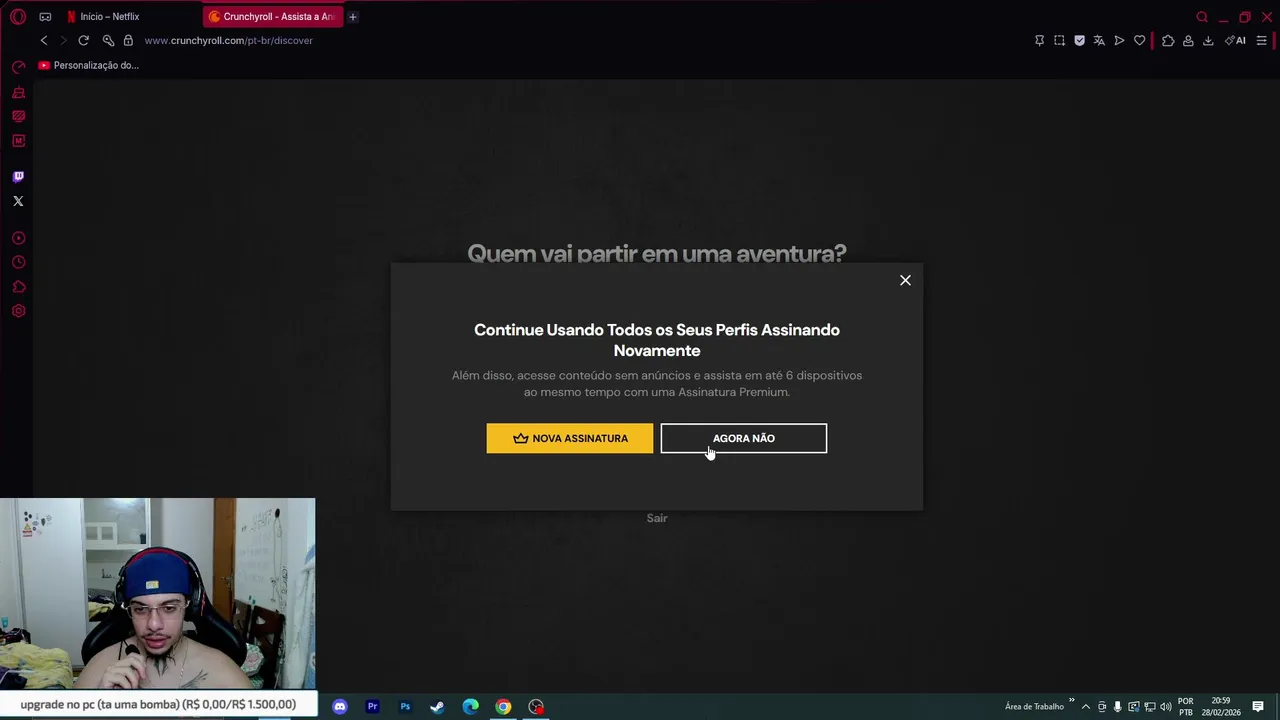Open the extensions cube sidebar icon
The height and width of the screenshot is (720, 1280).
(18, 287)
